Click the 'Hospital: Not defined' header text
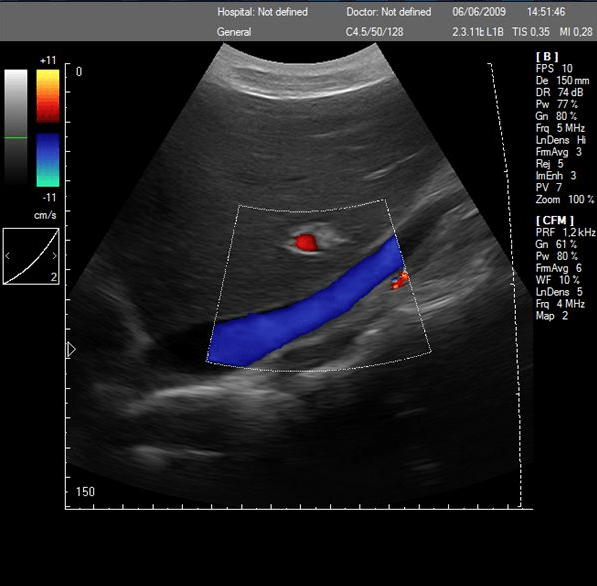 (262, 12)
